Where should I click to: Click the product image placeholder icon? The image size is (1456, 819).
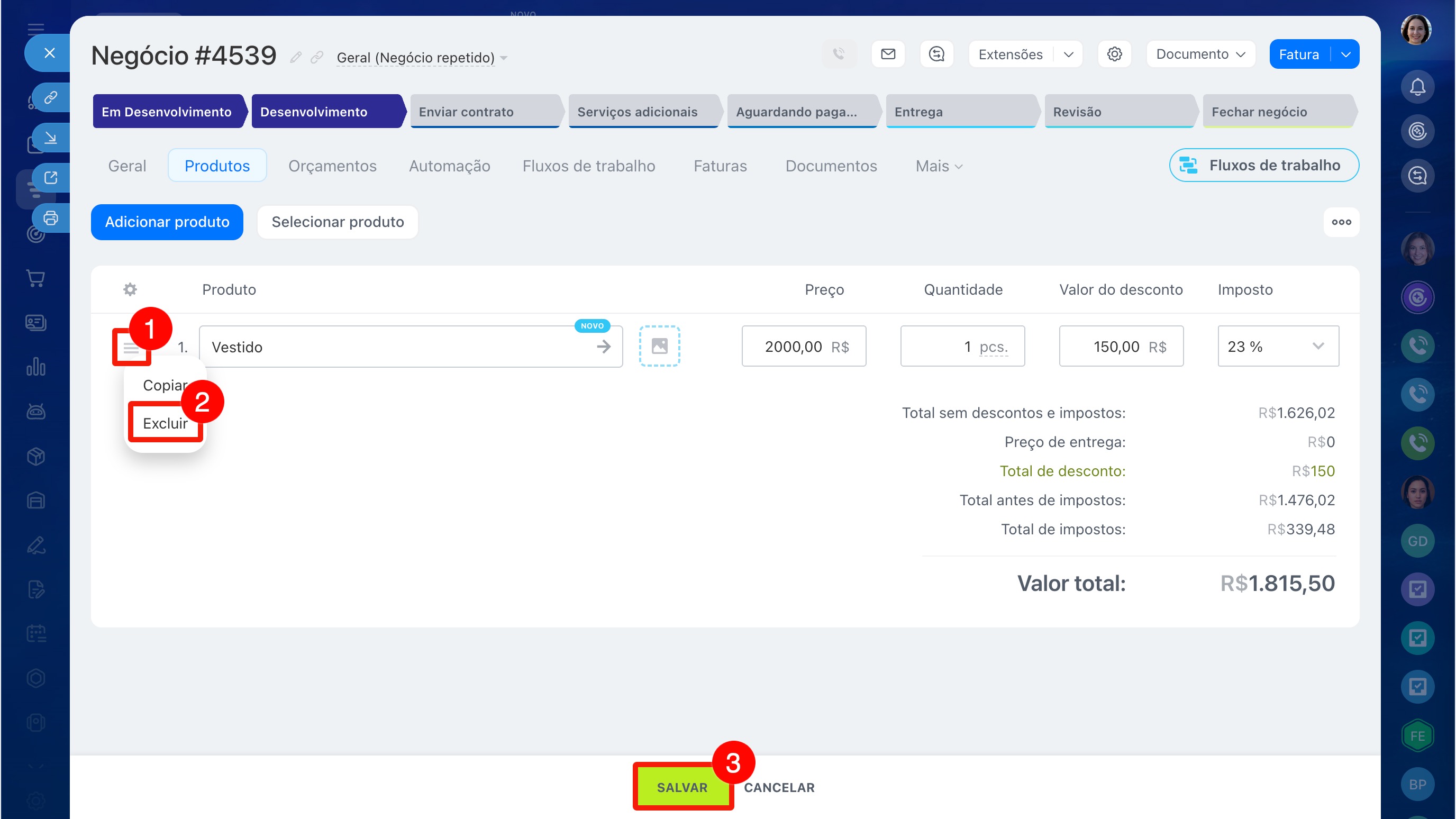[659, 346]
